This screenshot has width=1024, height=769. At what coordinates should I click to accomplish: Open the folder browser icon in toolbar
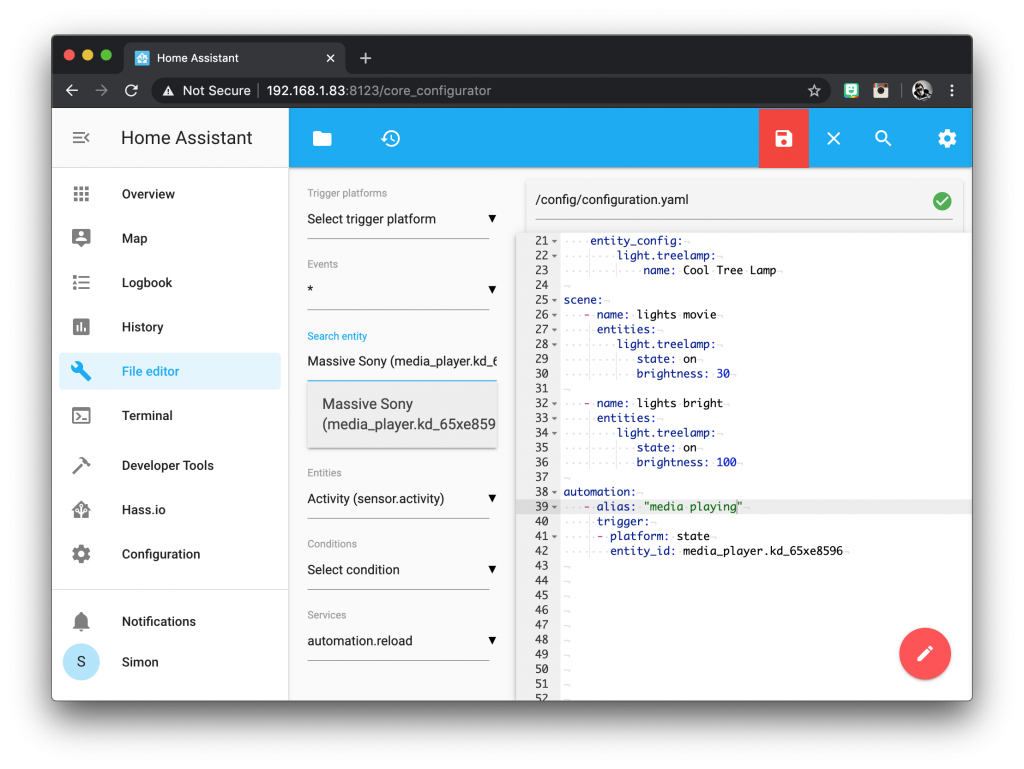(x=322, y=138)
